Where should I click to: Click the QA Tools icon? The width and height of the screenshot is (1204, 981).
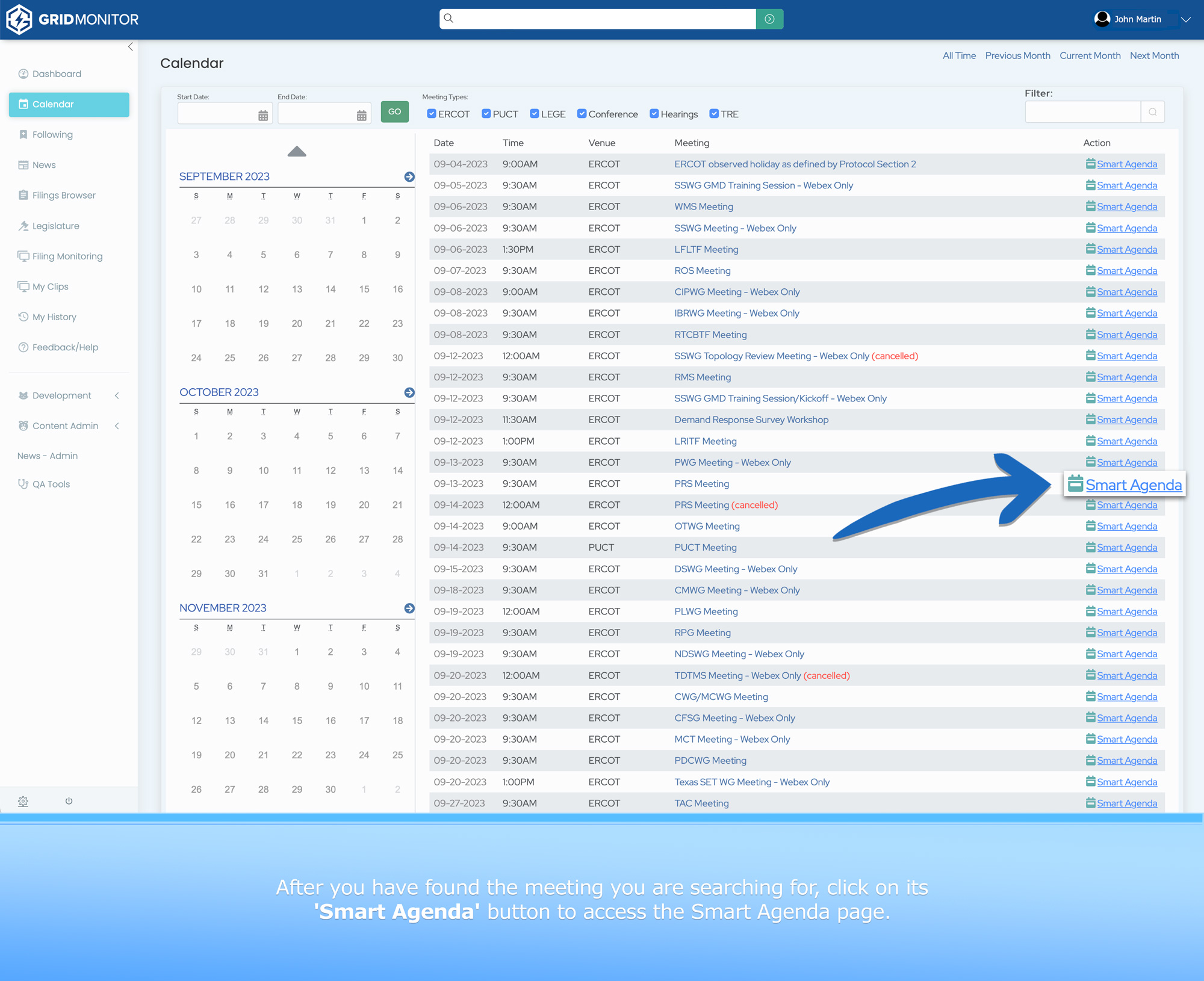(x=23, y=484)
